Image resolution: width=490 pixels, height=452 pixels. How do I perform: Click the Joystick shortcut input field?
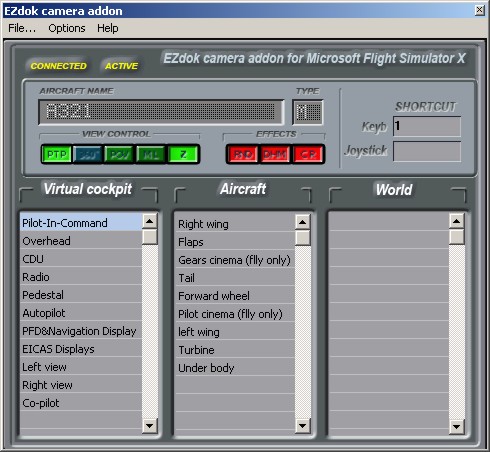click(x=427, y=151)
